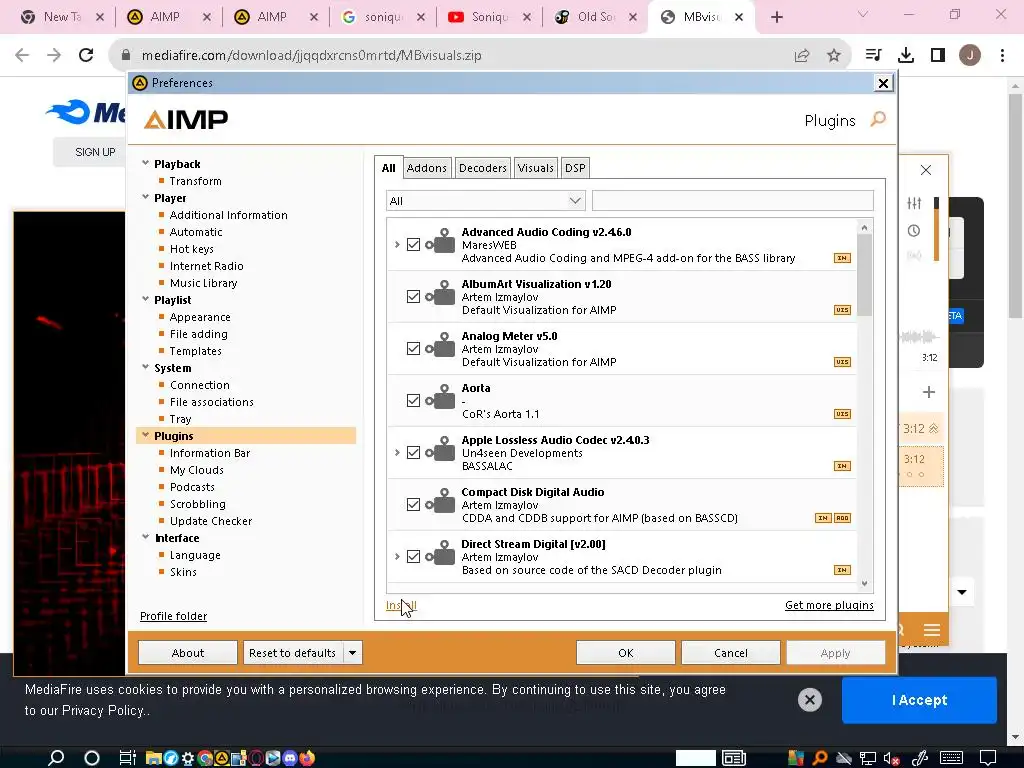
Task: Collapse the Player tree section
Action: tap(146, 197)
